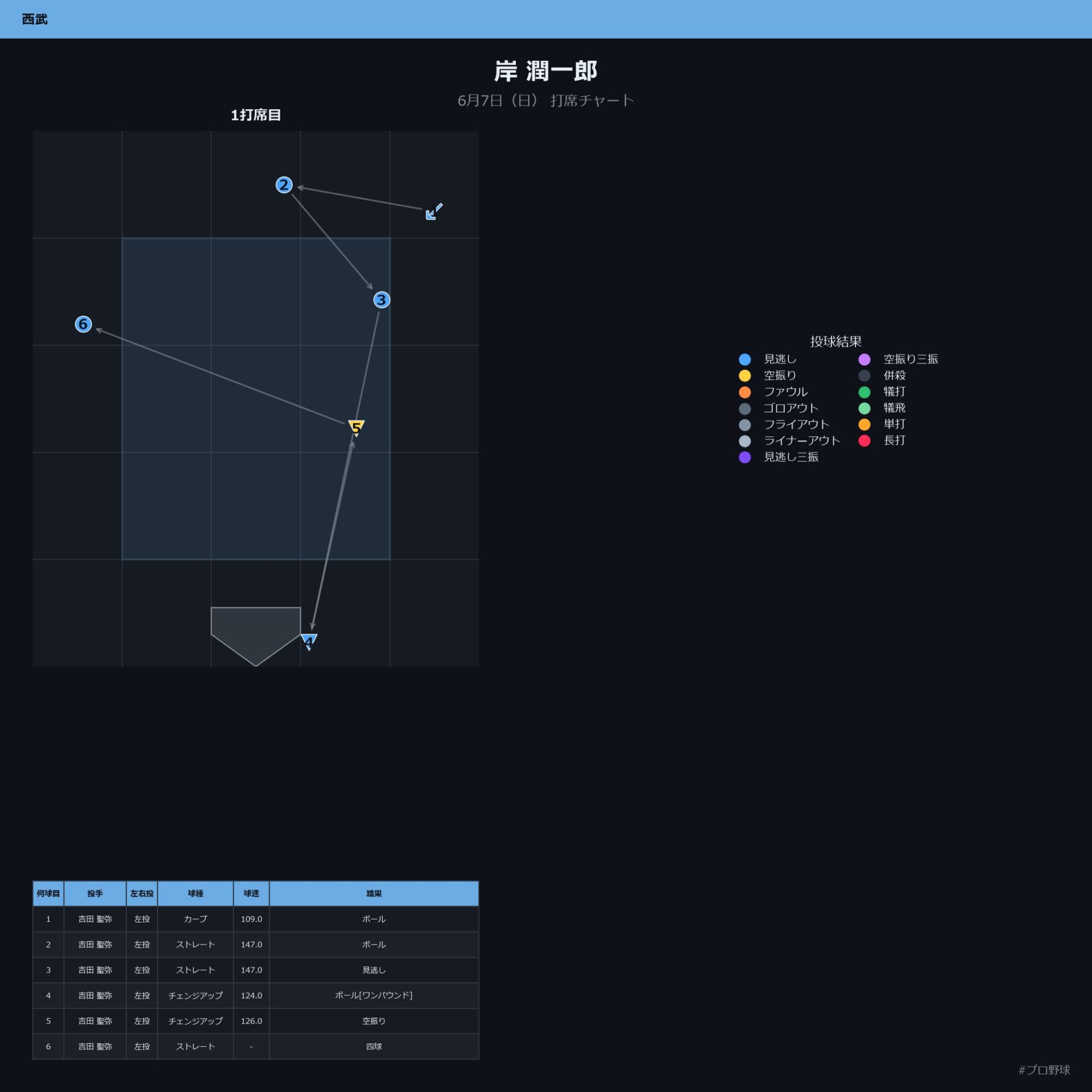Click the ゴロアウト legend label
This screenshot has height=1092, width=1092.
pyautogui.click(x=791, y=408)
